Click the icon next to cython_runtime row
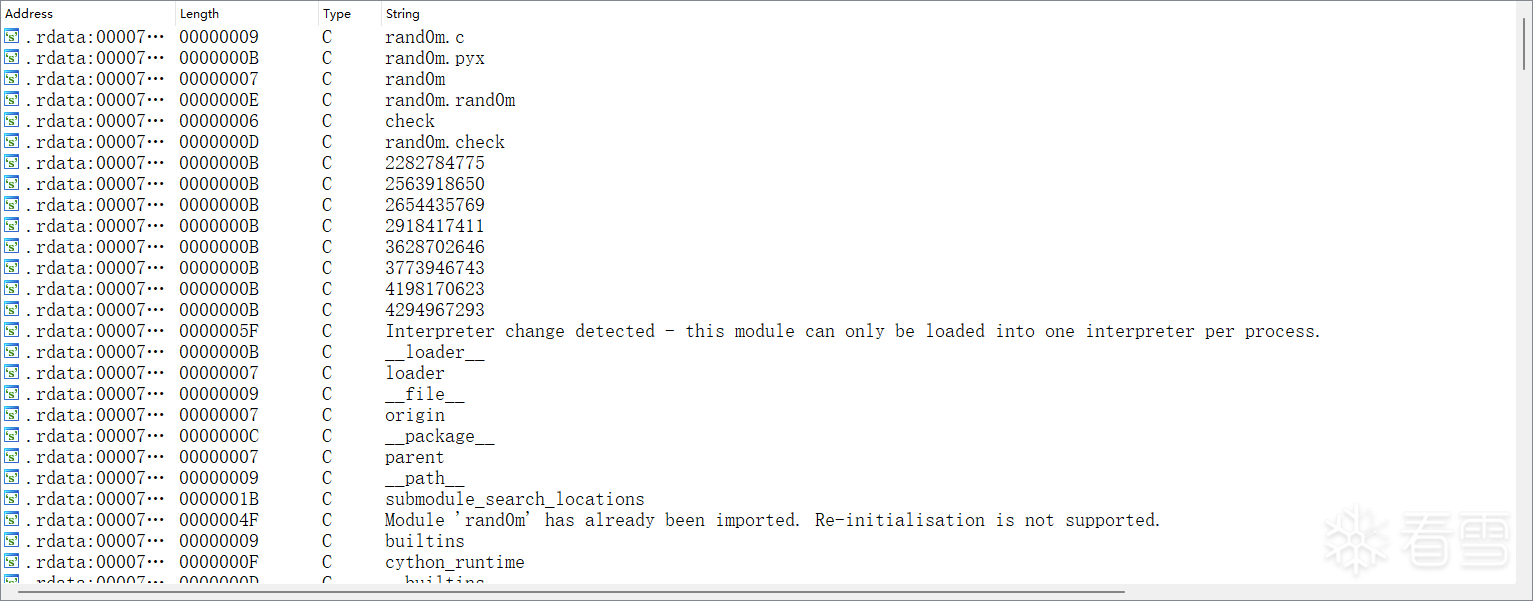Viewport: 1533px width, 601px height. click(x=11, y=562)
